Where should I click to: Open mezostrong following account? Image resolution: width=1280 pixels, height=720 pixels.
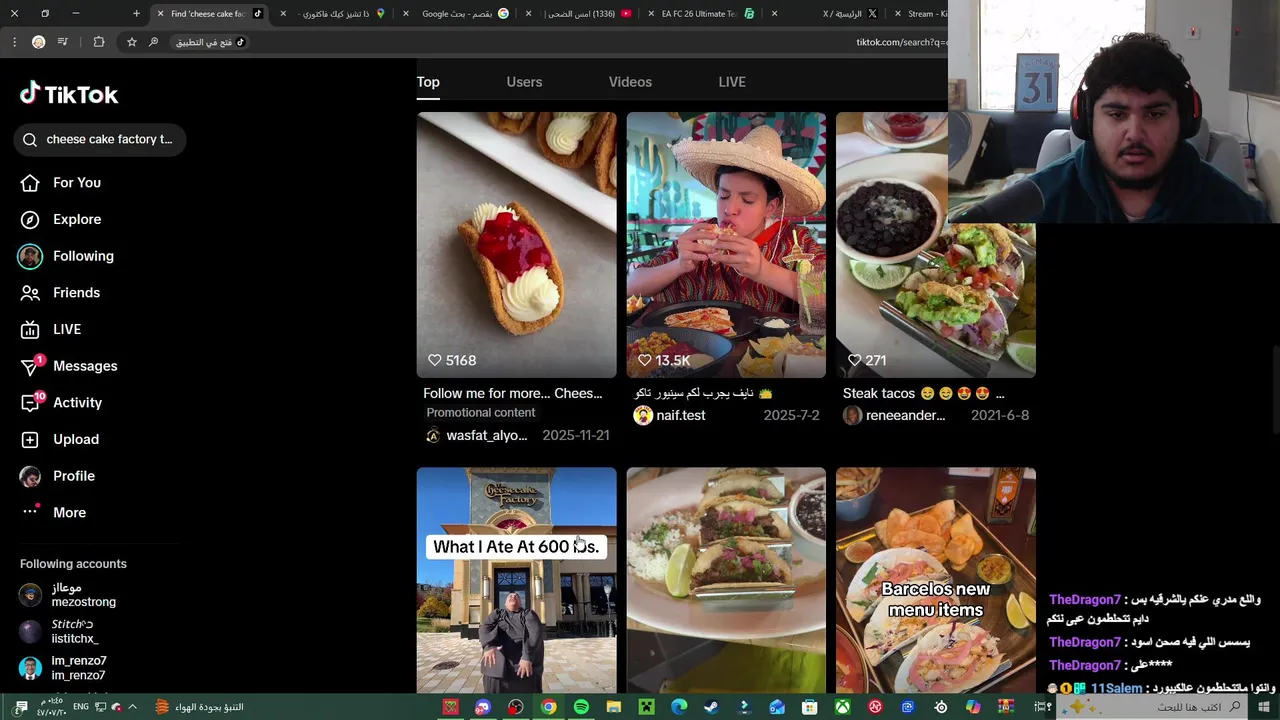(84, 595)
